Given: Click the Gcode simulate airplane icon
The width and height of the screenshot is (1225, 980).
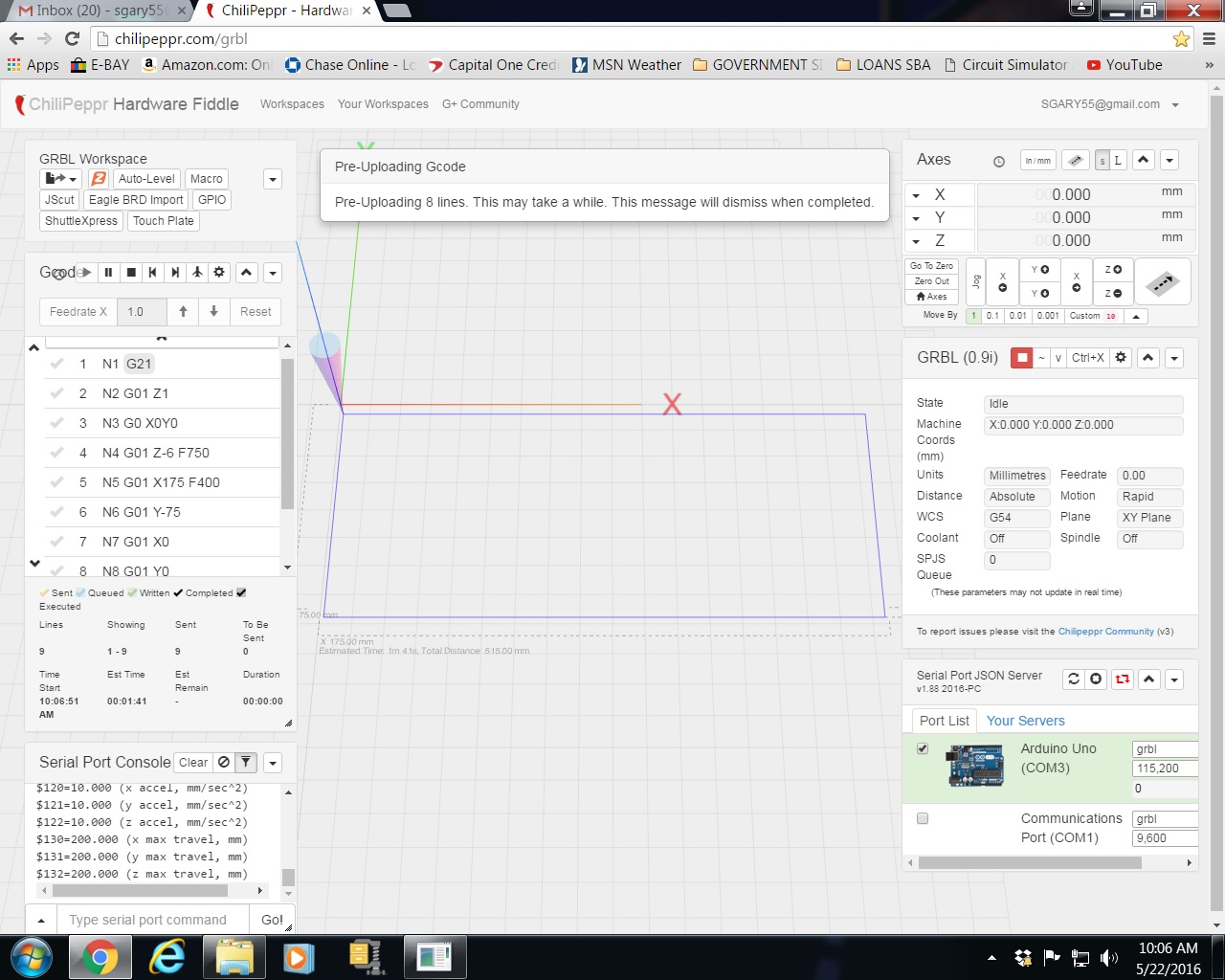Looking at the screenshot, I should [197, 273].
